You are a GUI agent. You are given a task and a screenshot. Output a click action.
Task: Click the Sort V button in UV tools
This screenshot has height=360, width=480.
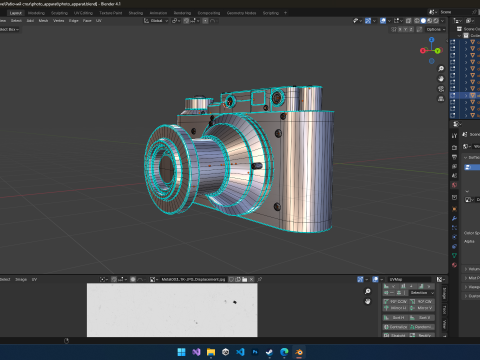pyautogui.click(x=422, y=318)
